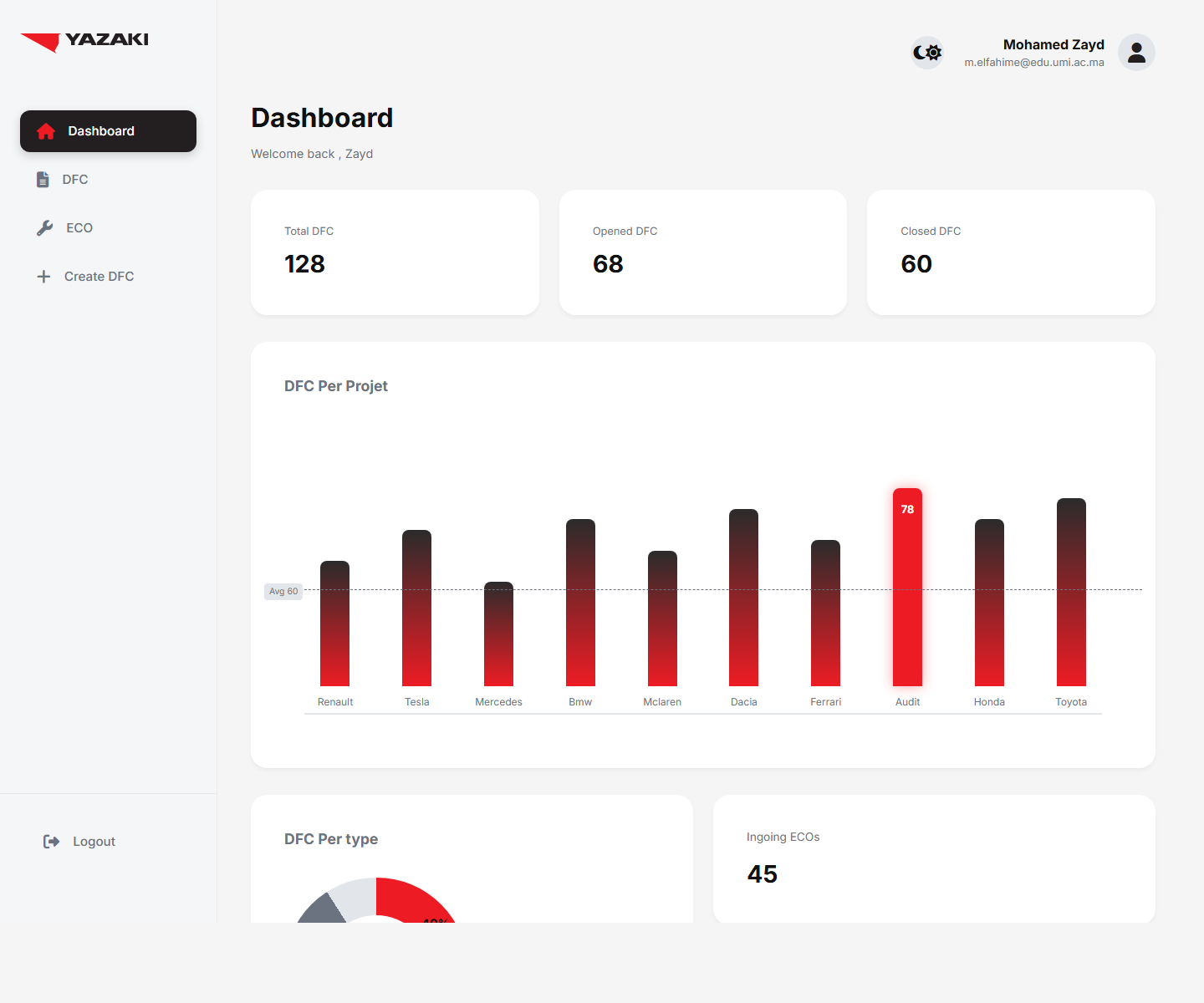Select the Mercedes bar in chart
The width and height of the screenshot is (1204, 1003).
click(499, 634)
